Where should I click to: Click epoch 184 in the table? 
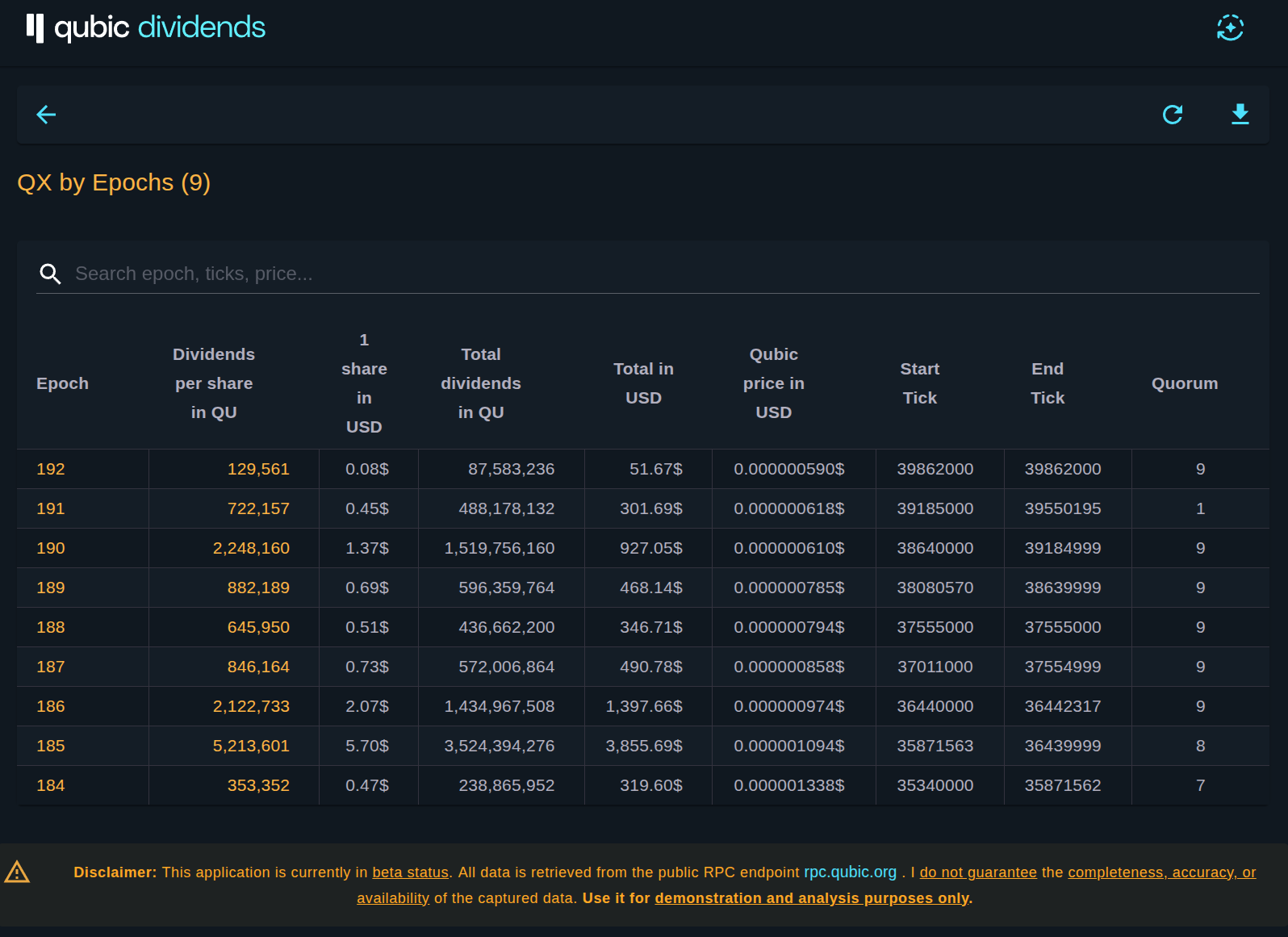(x=51, y=785)
